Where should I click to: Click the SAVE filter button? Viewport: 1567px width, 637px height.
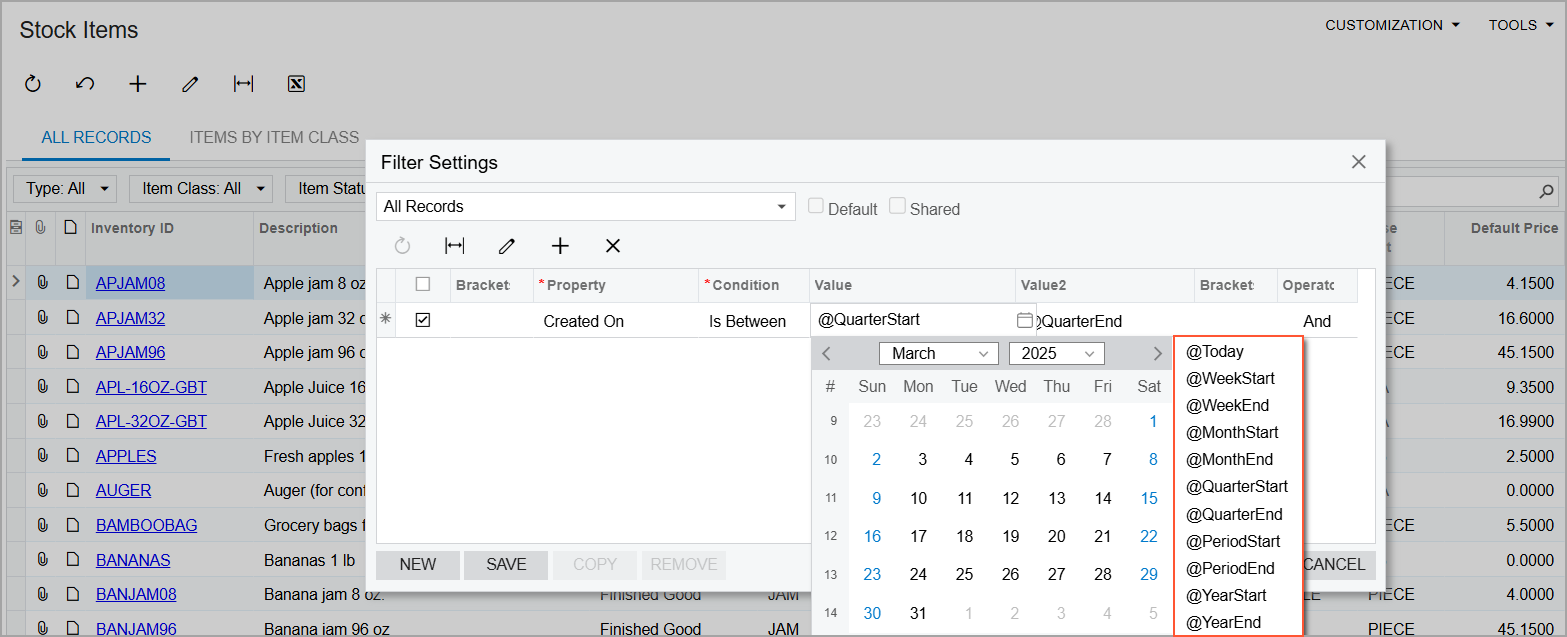506,565
